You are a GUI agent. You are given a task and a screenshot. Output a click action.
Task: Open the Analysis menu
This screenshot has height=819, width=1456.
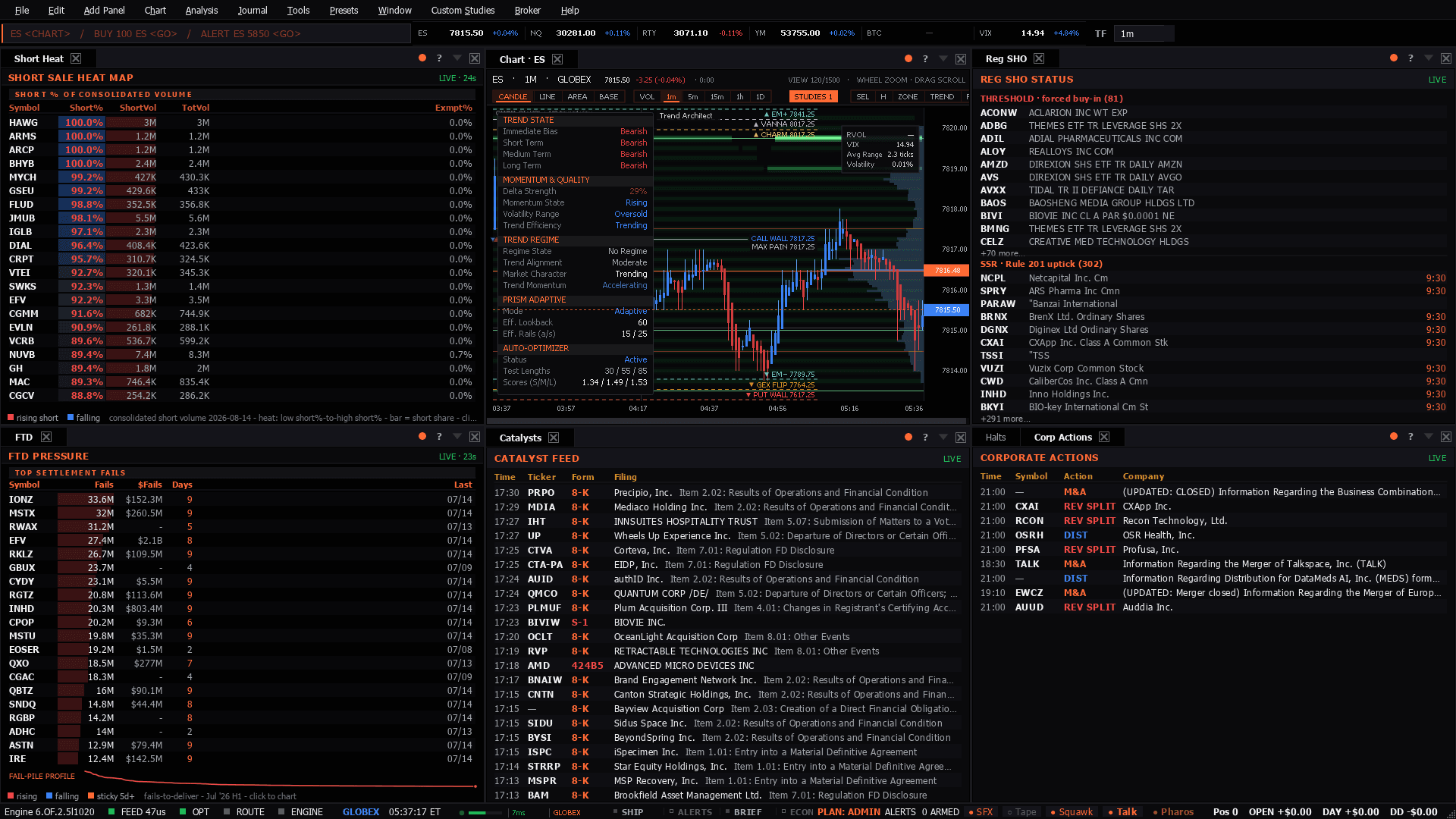pos(202,10)
